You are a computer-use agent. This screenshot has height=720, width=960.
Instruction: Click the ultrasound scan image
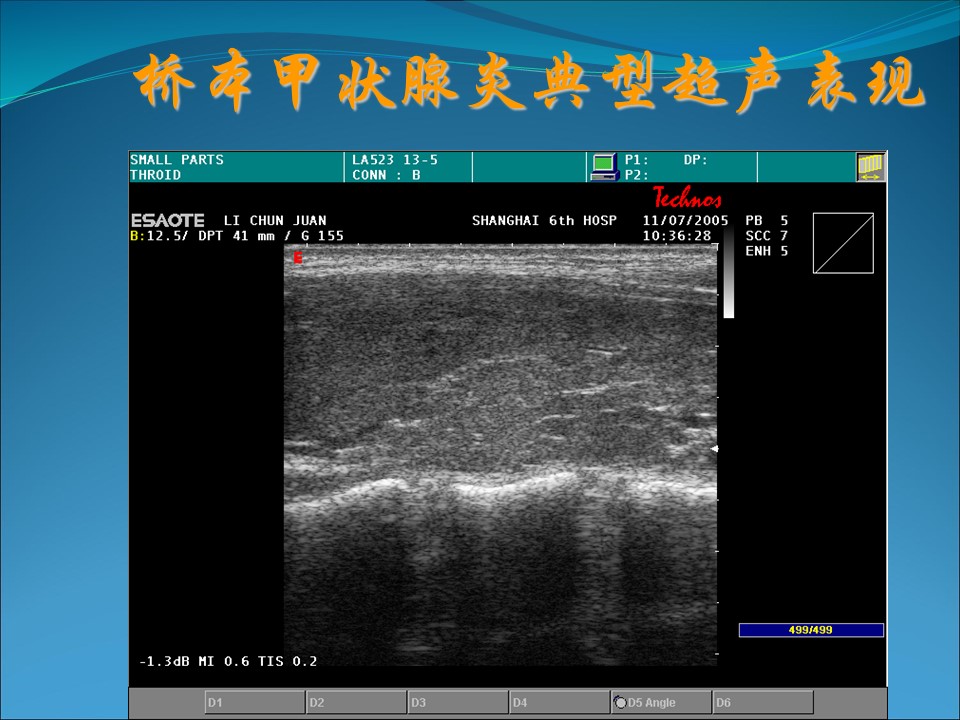tap(500, 455)
